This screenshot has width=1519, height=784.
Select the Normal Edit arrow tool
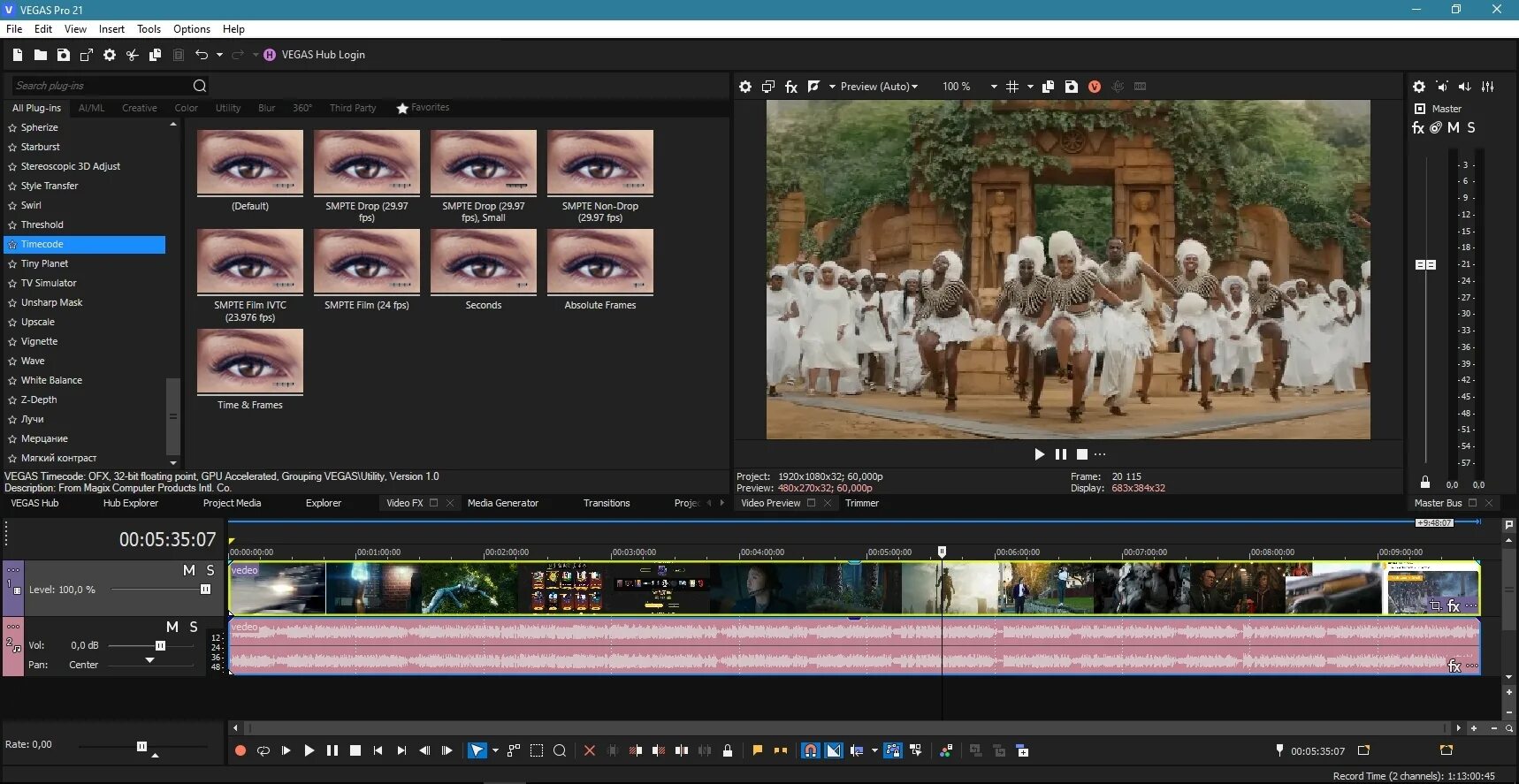coord(477,750)
